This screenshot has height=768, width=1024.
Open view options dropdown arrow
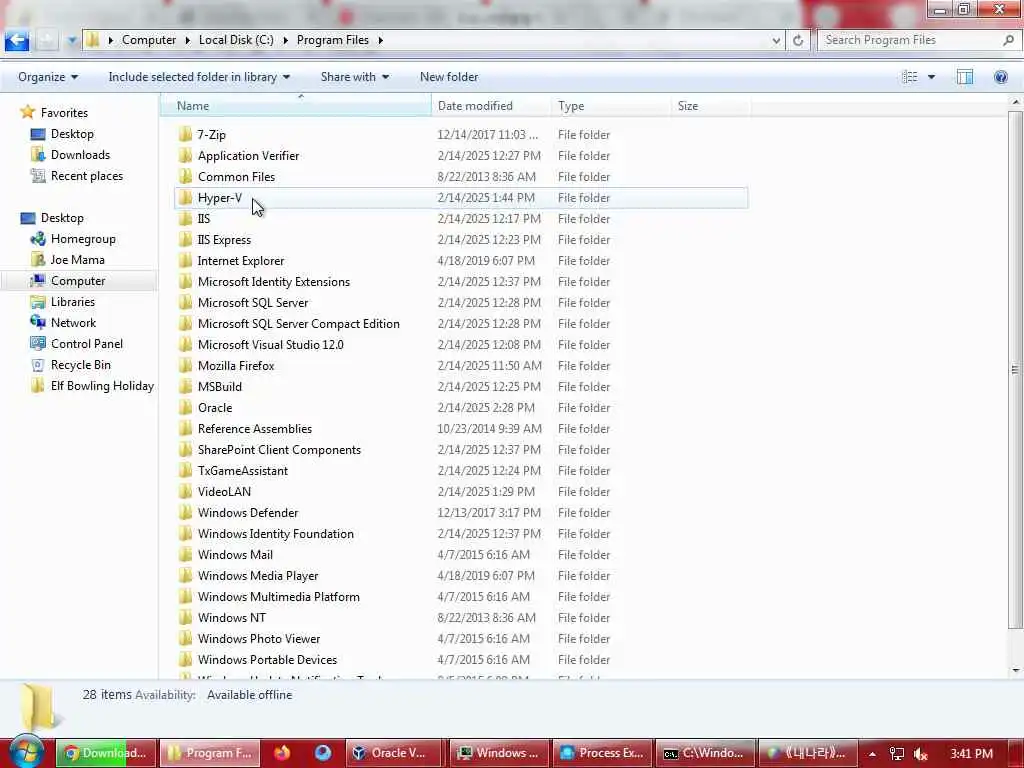click(931, 77)
